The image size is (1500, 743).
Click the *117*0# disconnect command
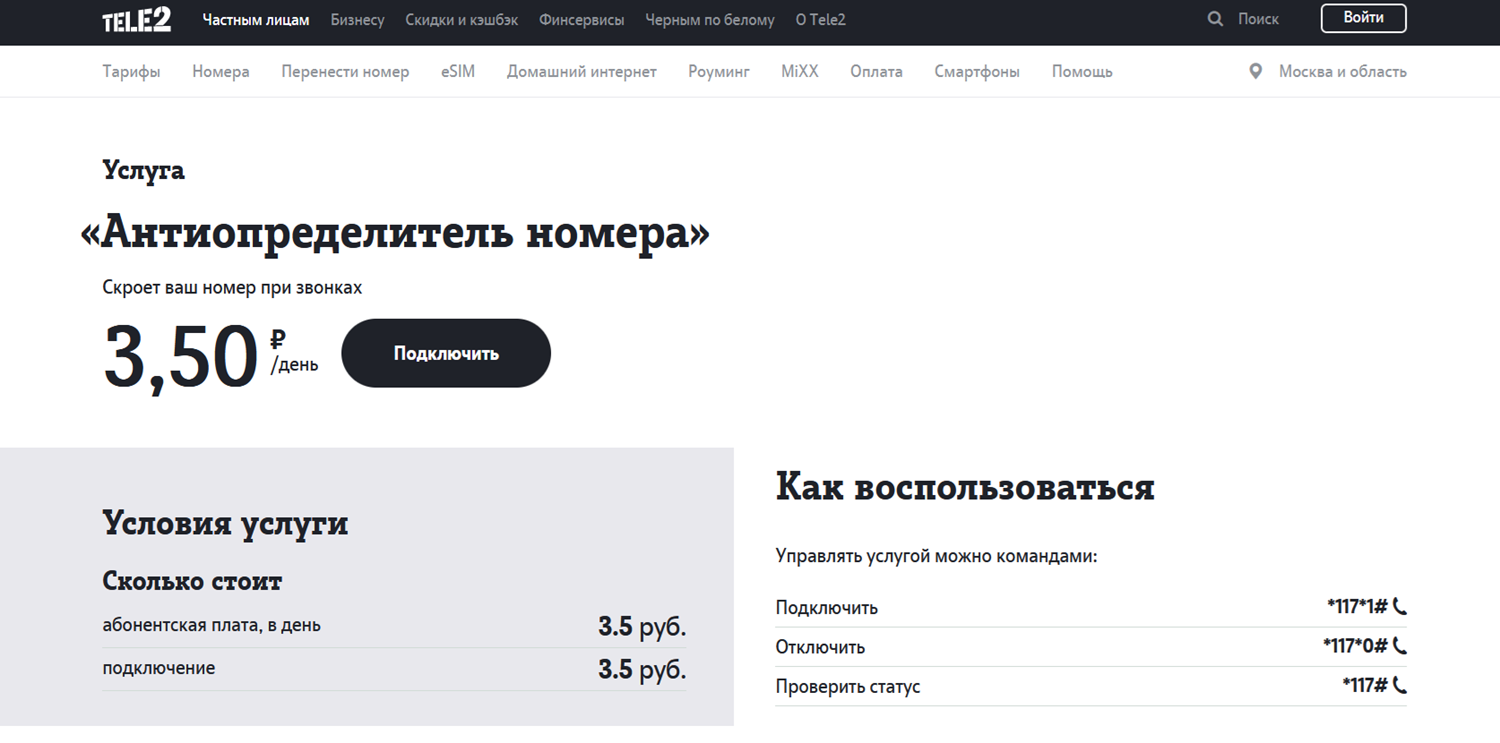tap(1355, 646)
